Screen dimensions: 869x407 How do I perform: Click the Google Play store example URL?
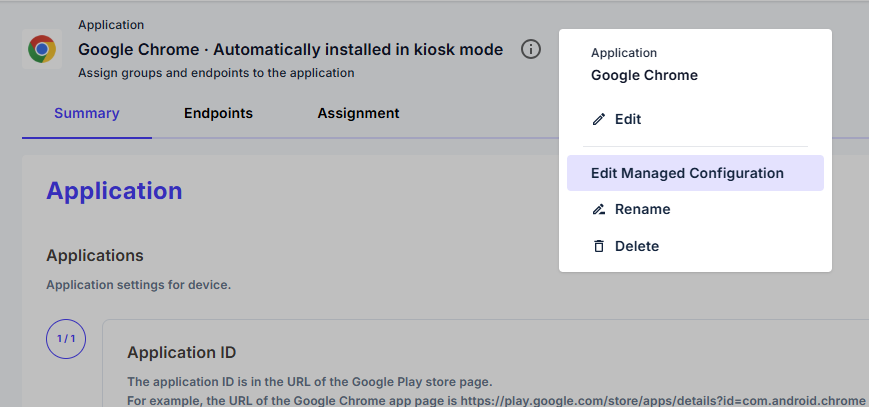tap(662, 400)
